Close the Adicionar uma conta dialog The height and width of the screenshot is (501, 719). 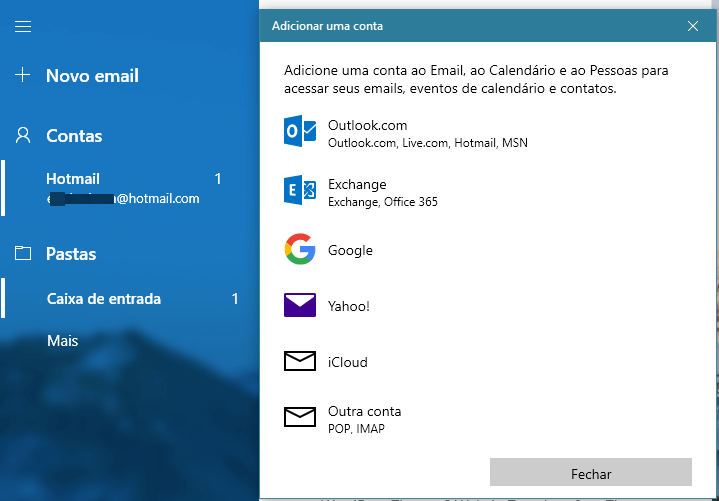coord(692,26)
